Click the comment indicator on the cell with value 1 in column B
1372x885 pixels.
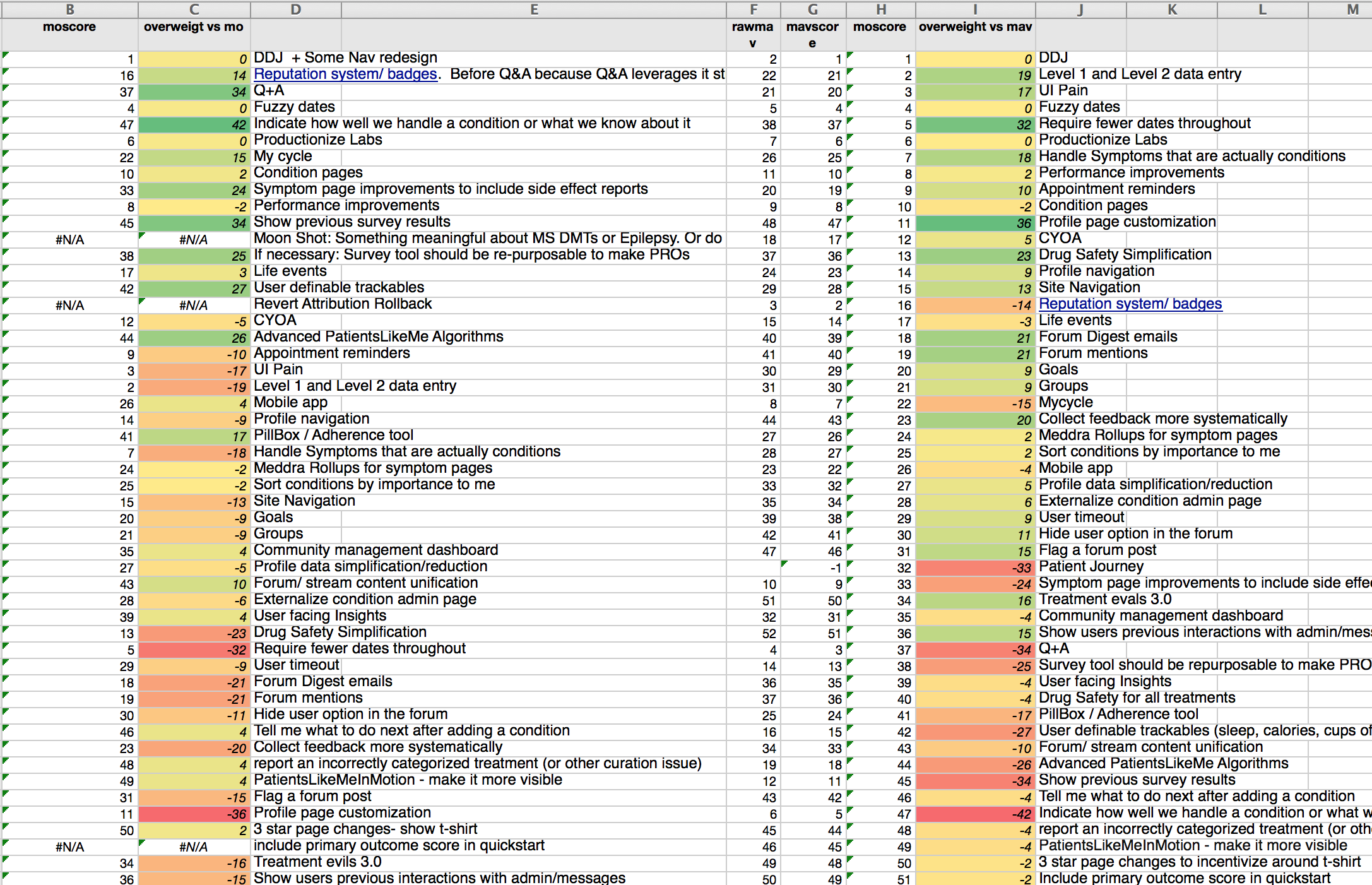click(4, 54)
